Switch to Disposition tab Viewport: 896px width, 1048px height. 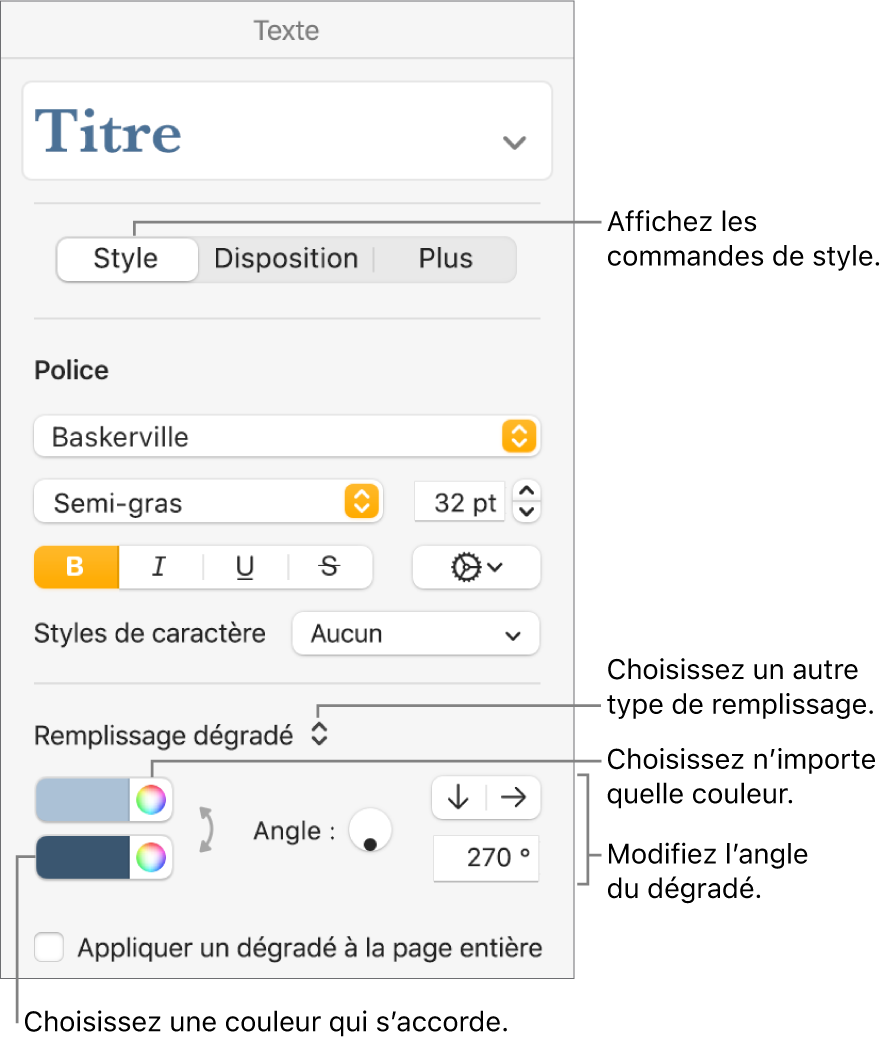click(286, 258)
